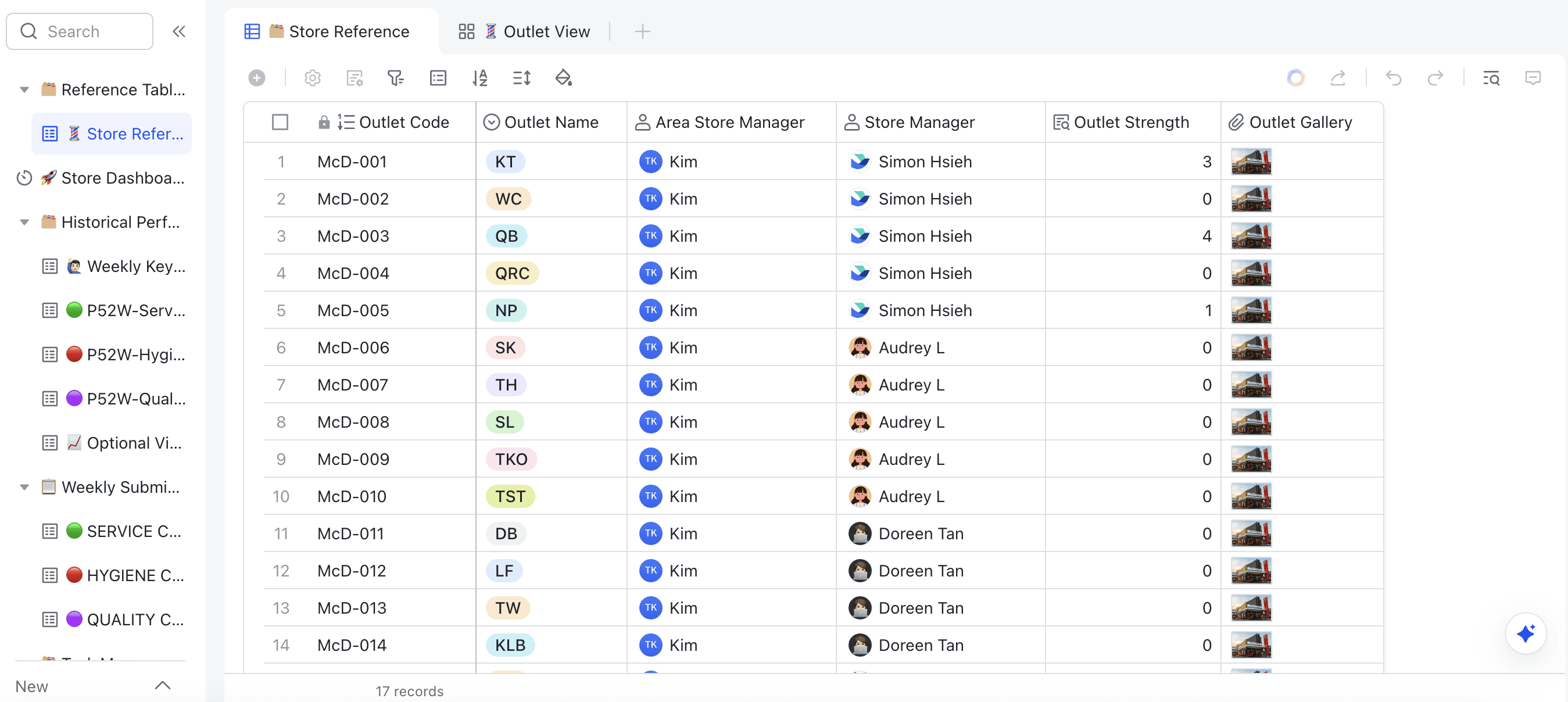Collapse the Reference Tables folder
Screen dimensions: 1568x702
[x=24, y=89]
